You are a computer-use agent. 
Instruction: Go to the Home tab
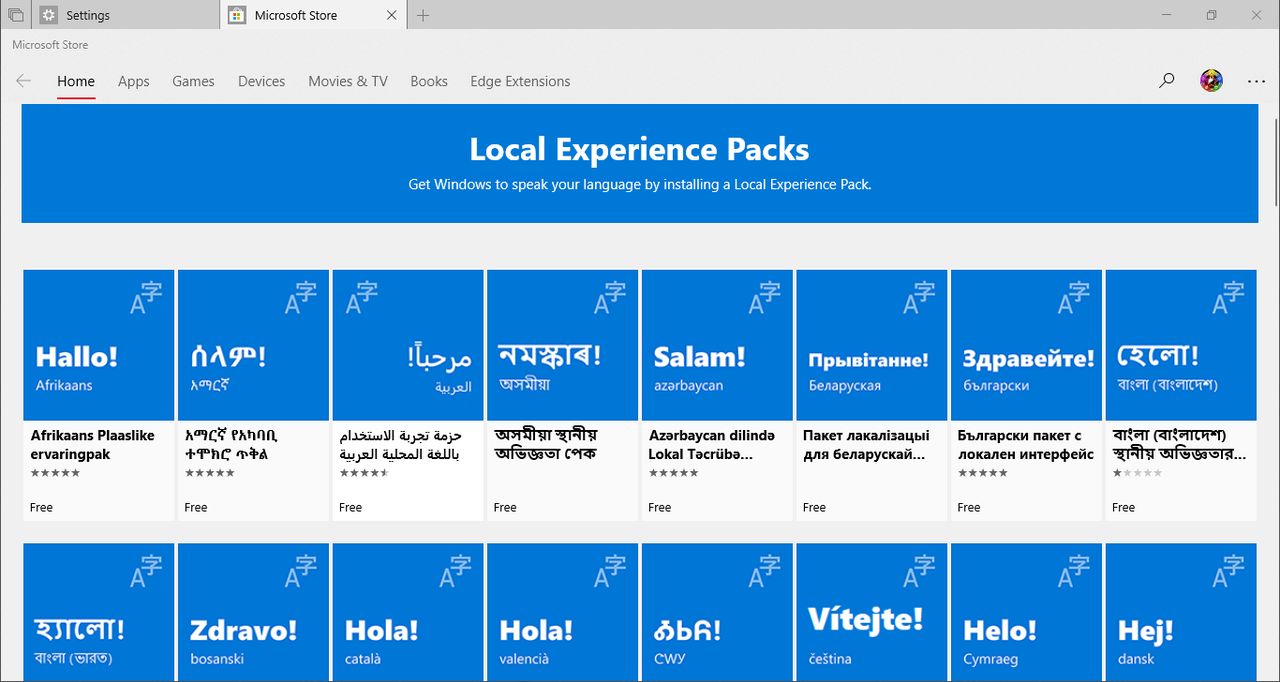76,81
